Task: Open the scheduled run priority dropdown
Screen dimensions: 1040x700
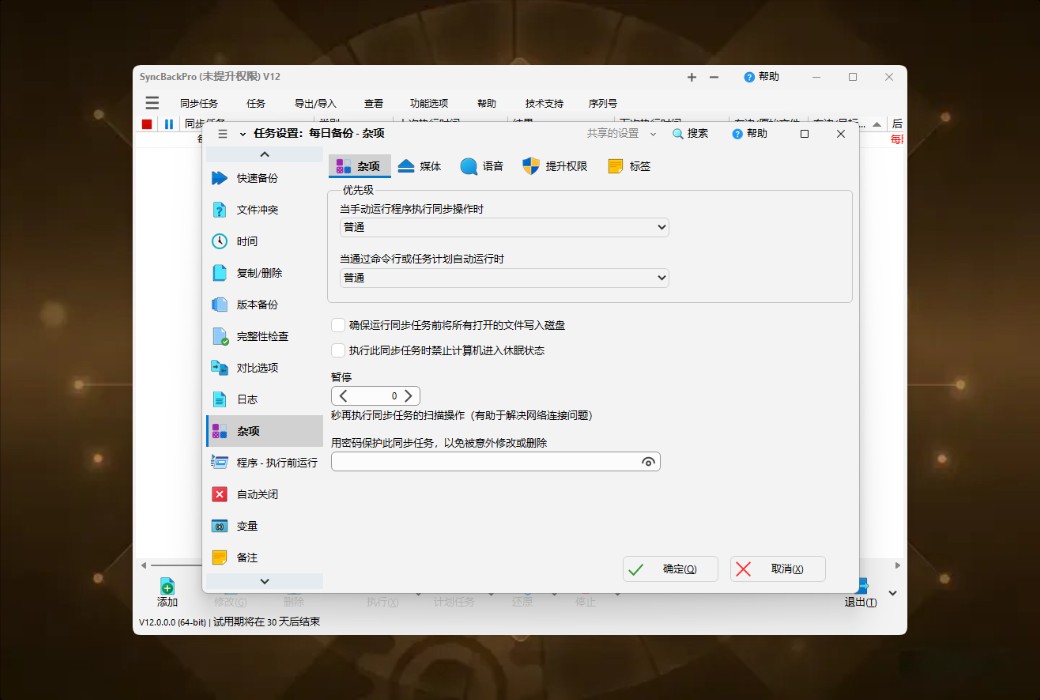Action: (x=660, y=277)
